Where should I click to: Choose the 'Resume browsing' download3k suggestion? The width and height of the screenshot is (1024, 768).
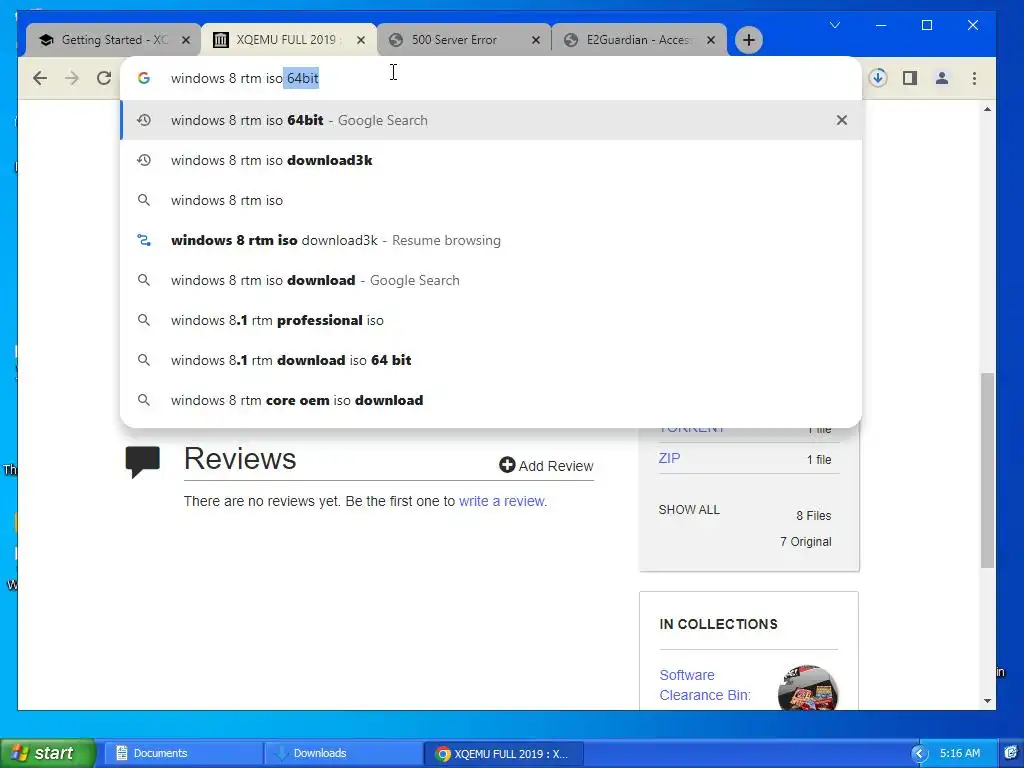[491, 240]
